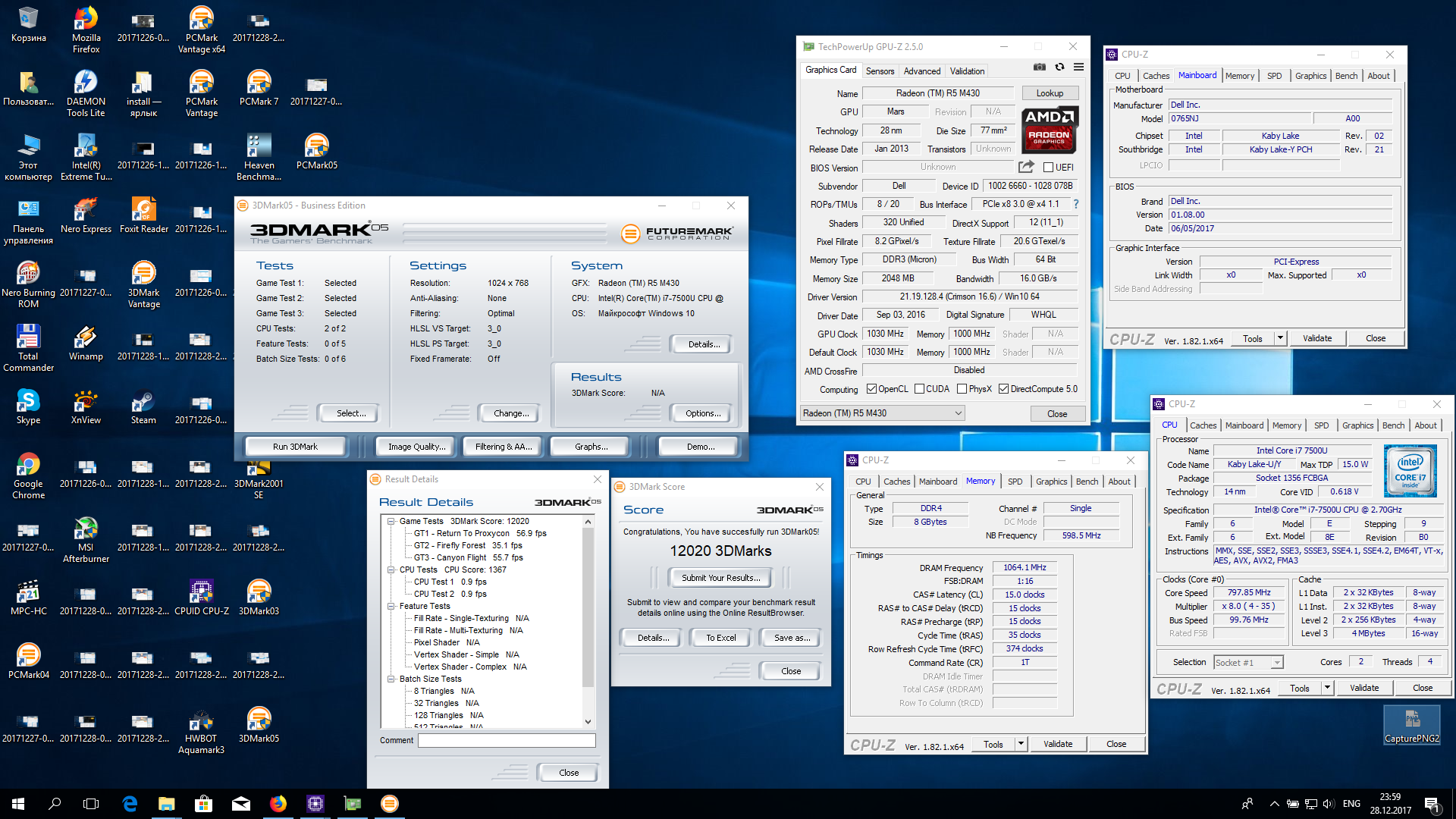Image resolution: width=1456 pixels, height=819 pixels.
Task: Click taskbar clock showing 23:59
Action: [x=1390, y=804]
